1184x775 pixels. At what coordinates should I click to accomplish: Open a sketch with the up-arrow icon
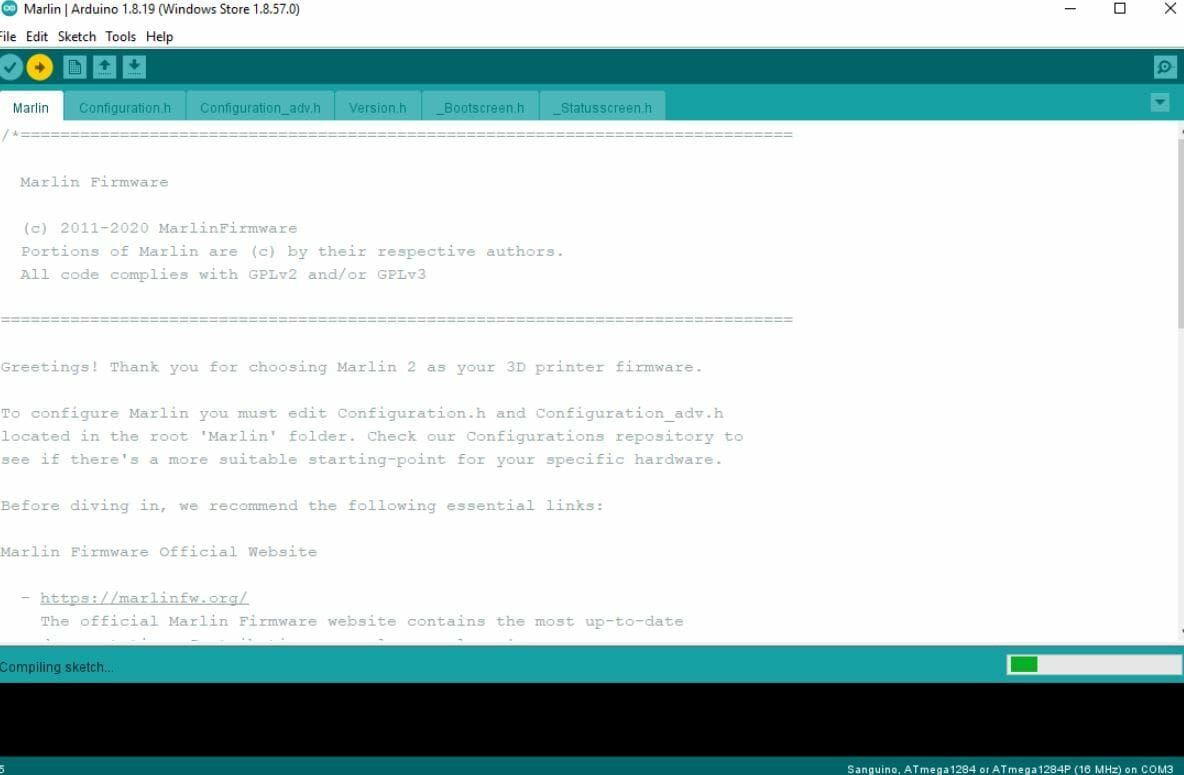(104, 67)
